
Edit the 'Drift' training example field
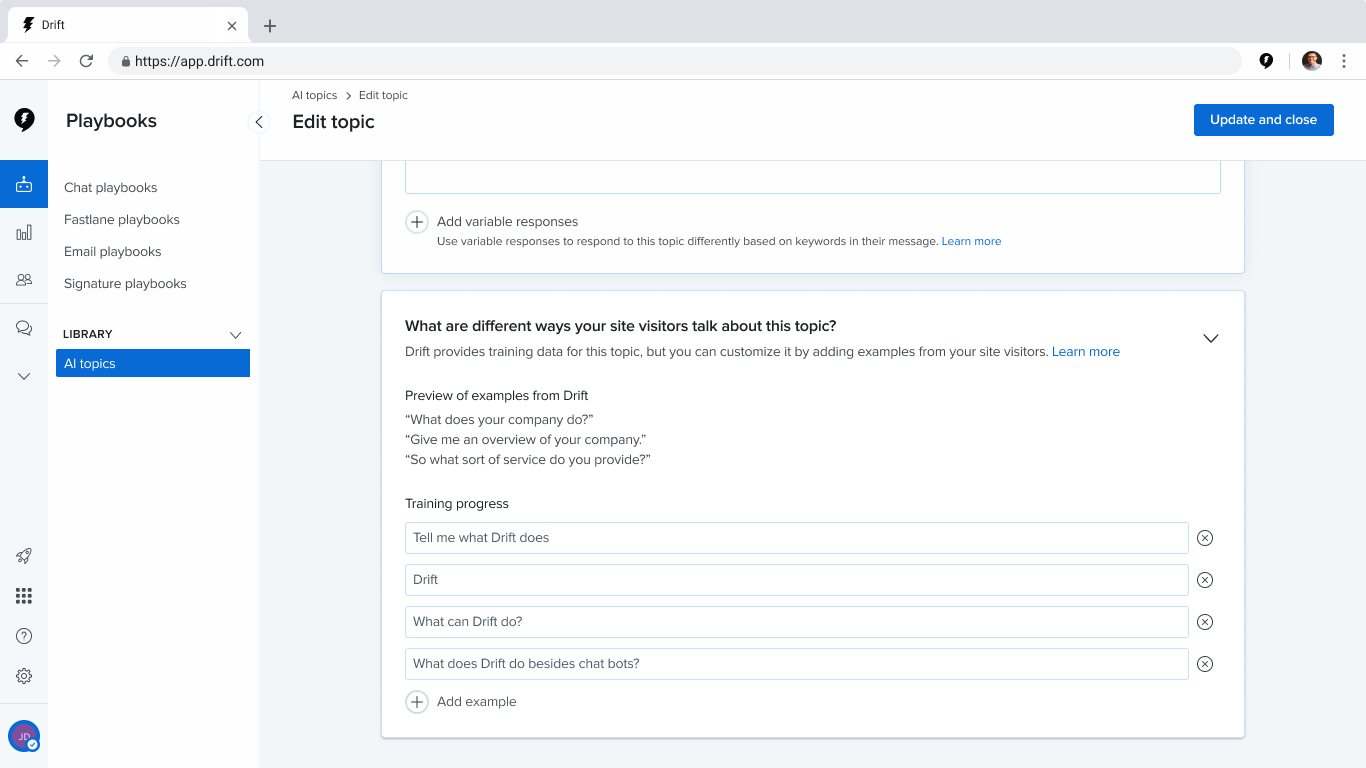pyautogui.click(x=797, y=580)
